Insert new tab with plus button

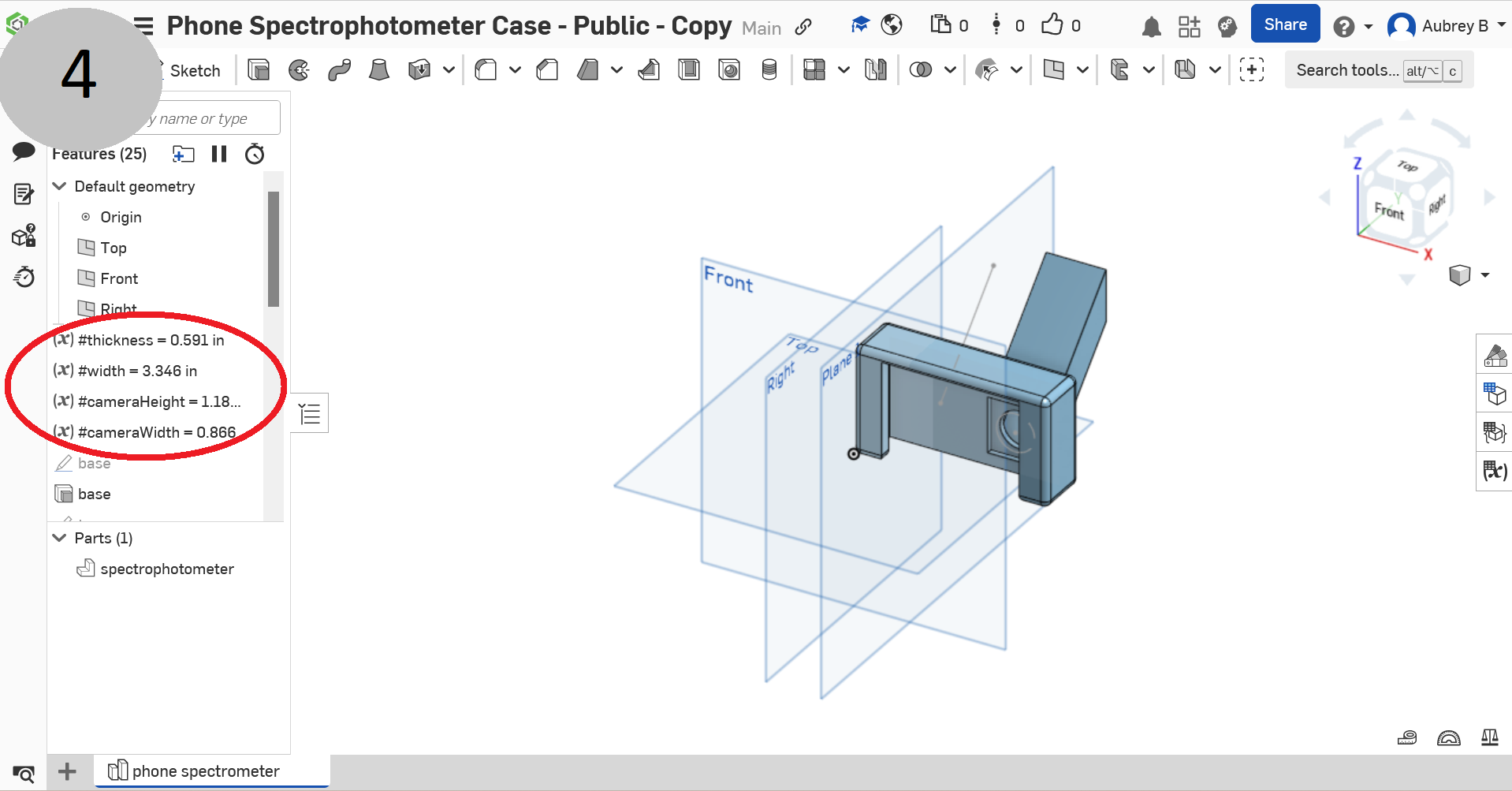[x=68, y=771]
